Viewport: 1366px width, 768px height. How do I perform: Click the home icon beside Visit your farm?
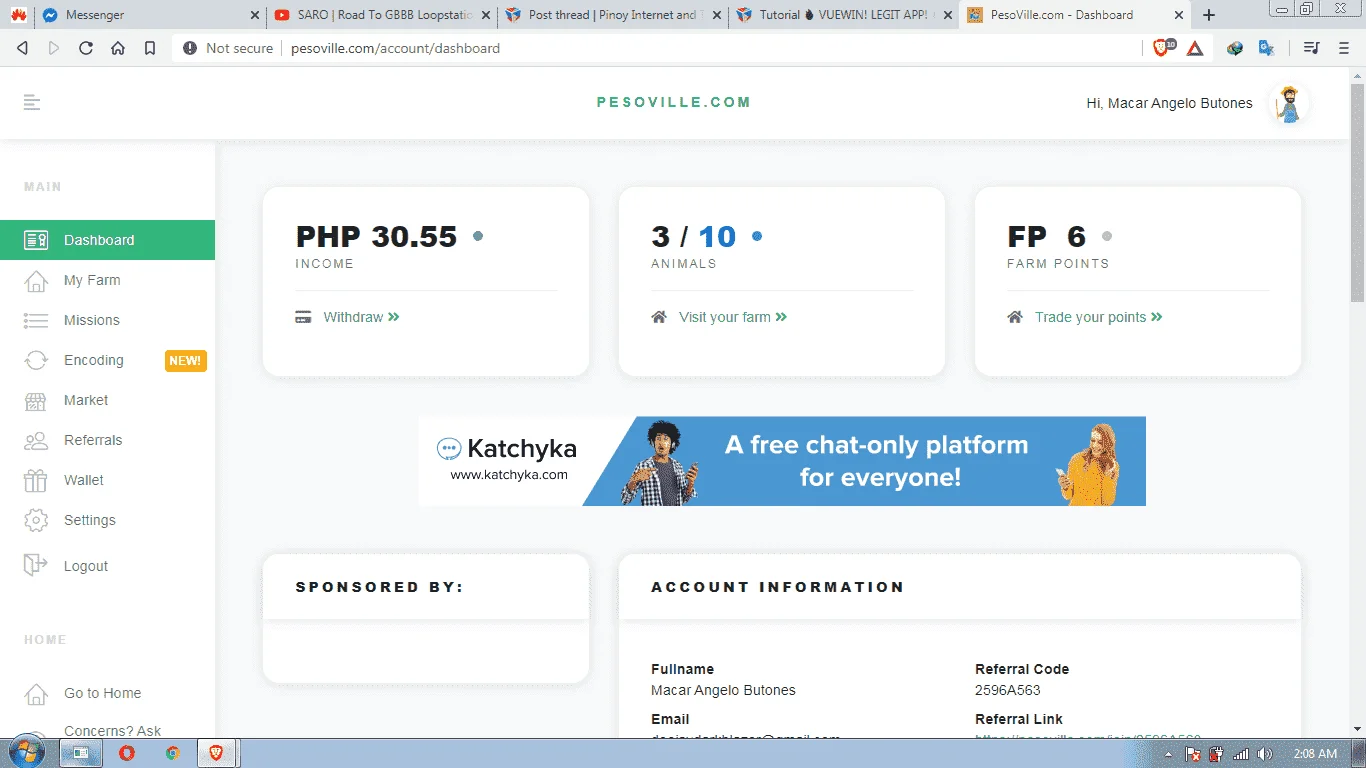tap(659, 317)
